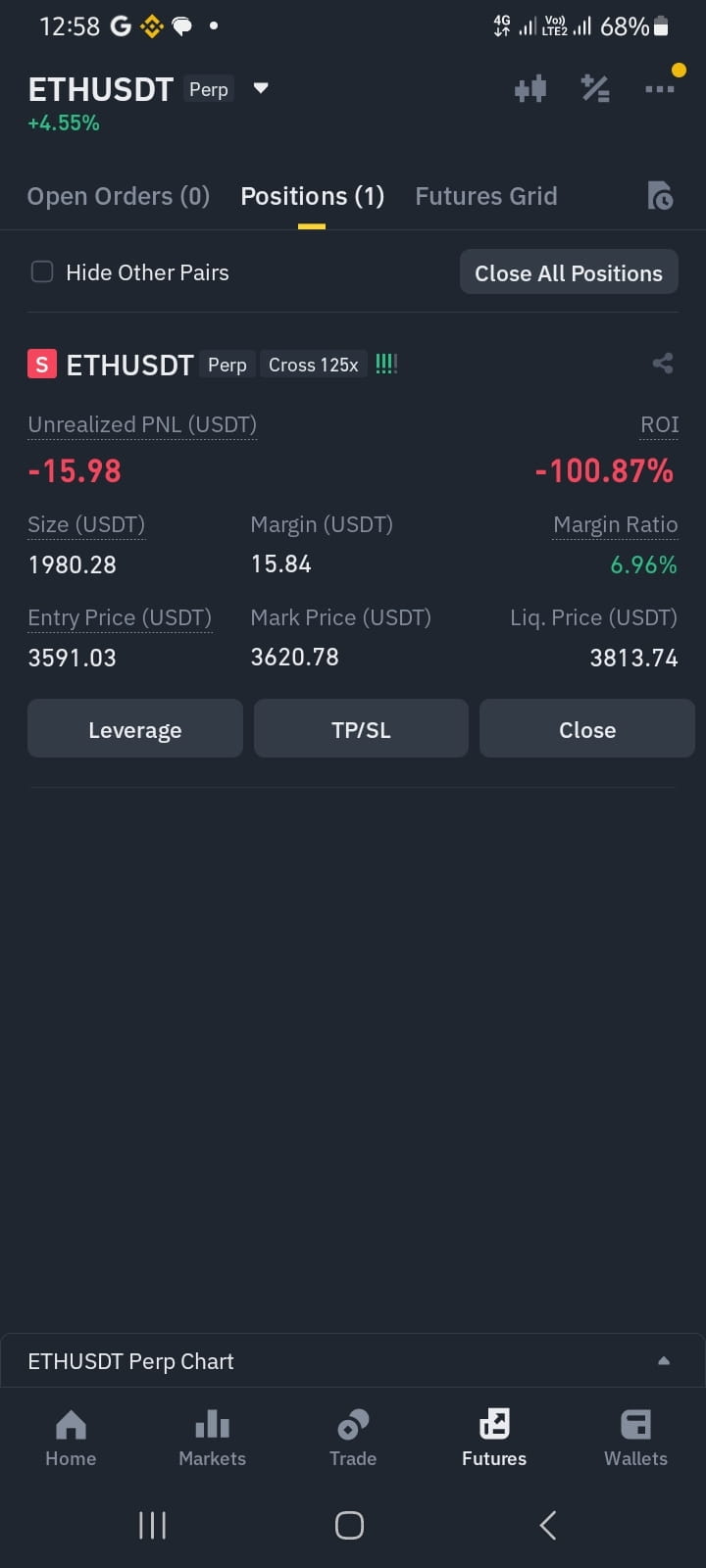Screen dimensions: 706x1568
Task: Click the Close All Positions button
Action: tap(569, 272)
